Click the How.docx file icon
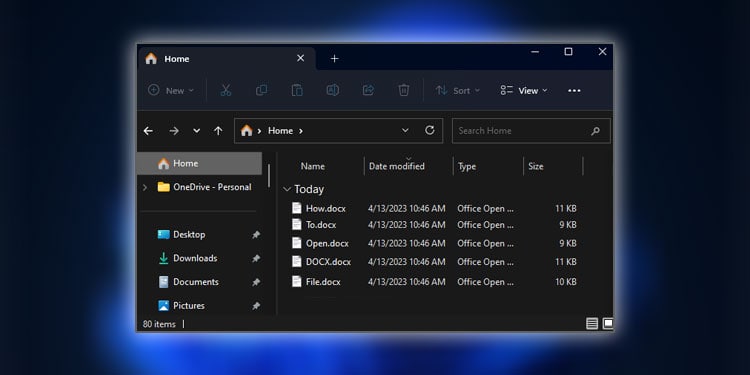Viewport: 750px width, 375px height. pyautogui.click(x=297, y=208)
